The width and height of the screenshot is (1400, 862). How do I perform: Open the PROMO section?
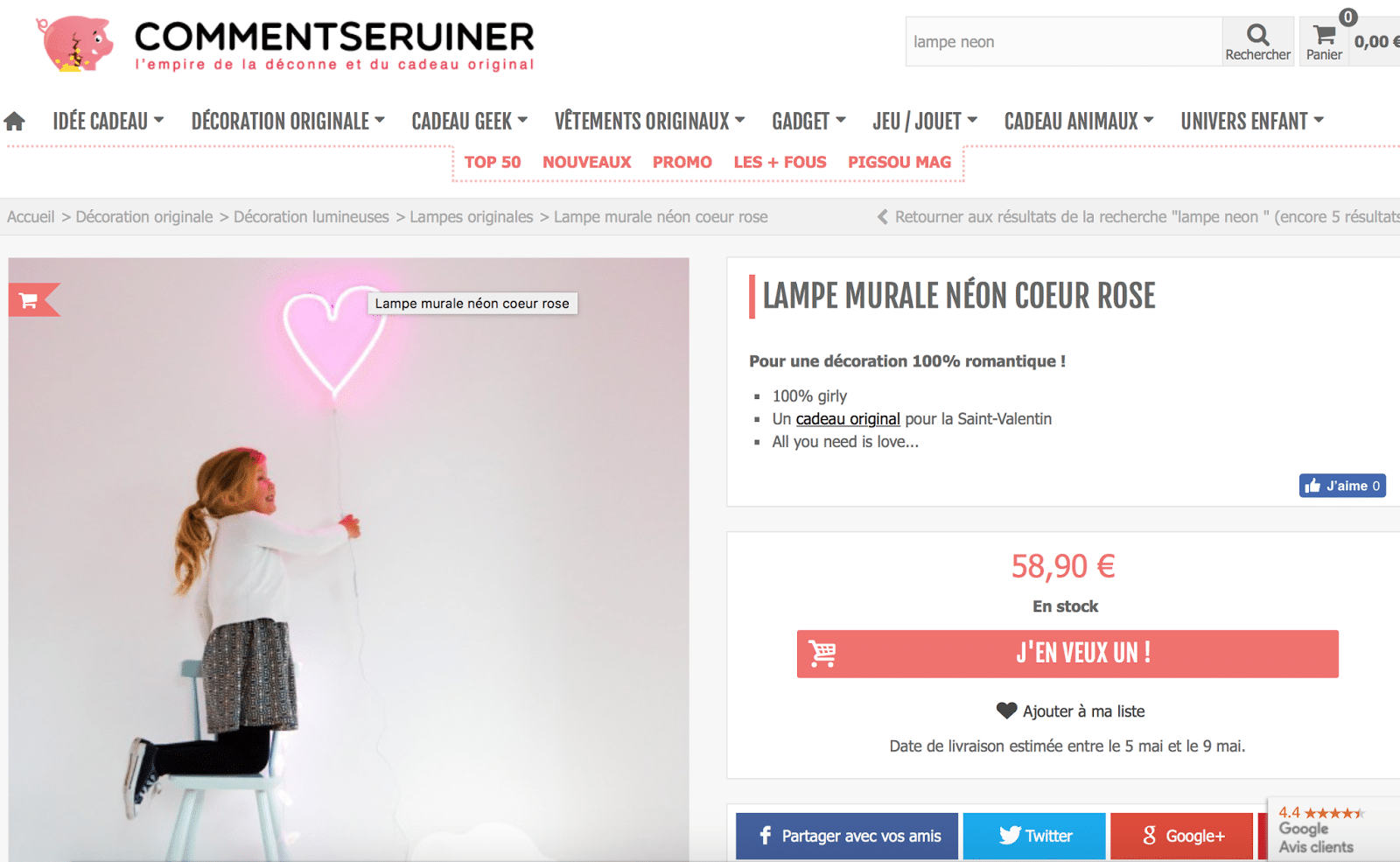coord(682,162)
